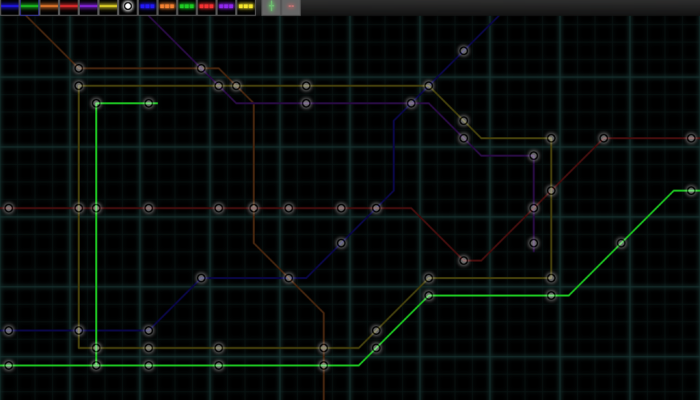Click the station where blue and orange lines cross
The image size is (700, 400).
[288, 278]
